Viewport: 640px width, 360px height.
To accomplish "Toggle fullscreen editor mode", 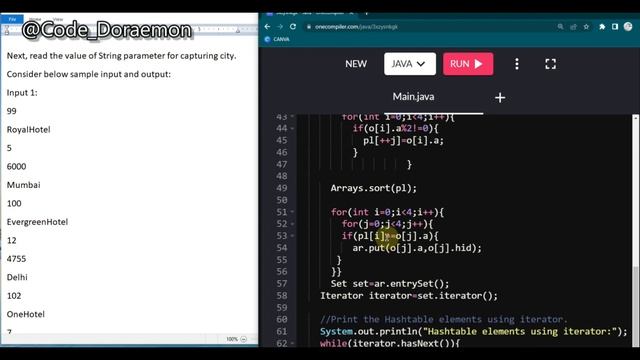I will click(x=551, y=64).
